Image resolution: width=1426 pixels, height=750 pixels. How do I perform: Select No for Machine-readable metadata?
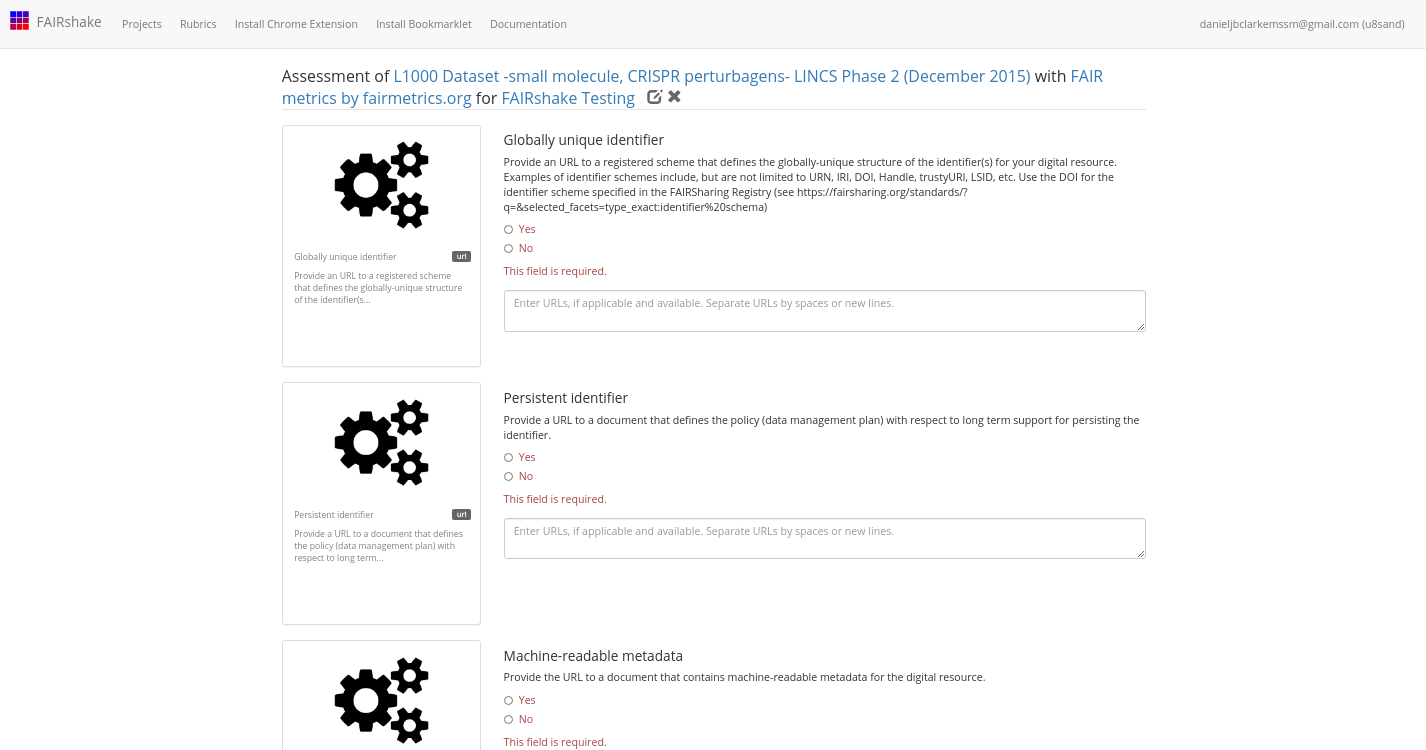(x=508, y=719)
